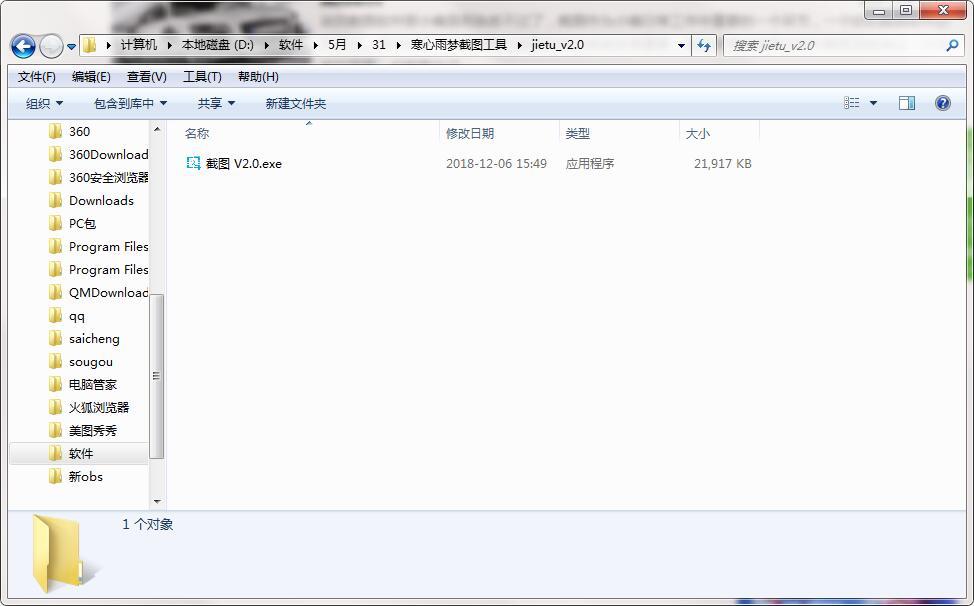Click 寒心雨梦截图工具 breadcrumb
The width and height of the screenshot is (974, 606).
click(x=458, y=45)
